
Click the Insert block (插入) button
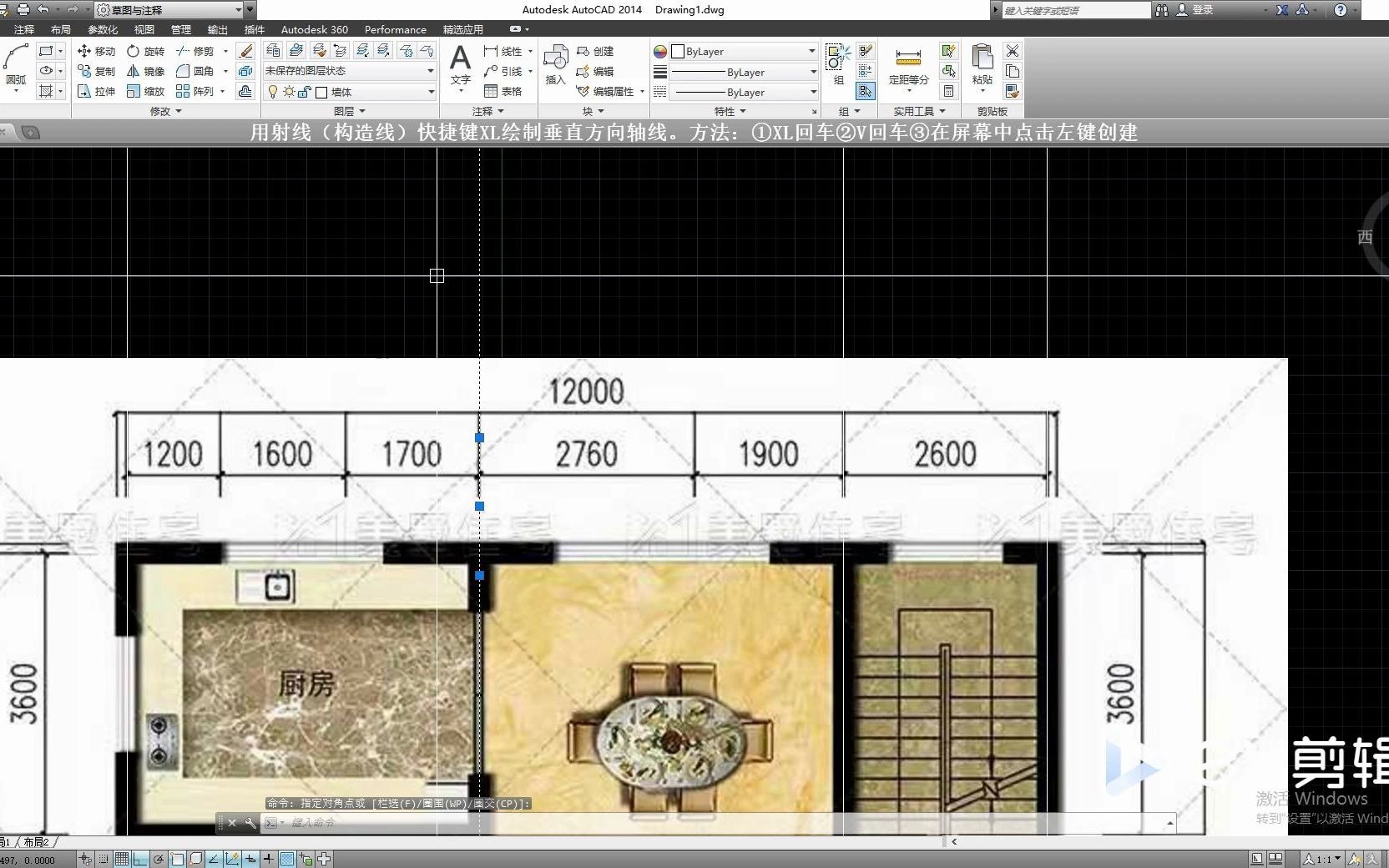[556, 65]
